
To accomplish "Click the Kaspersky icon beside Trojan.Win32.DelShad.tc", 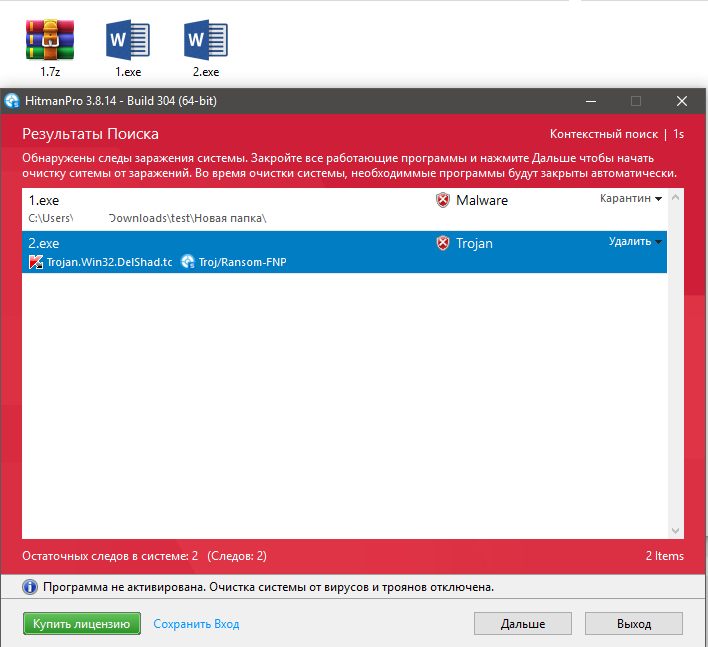I will (36, 262).
